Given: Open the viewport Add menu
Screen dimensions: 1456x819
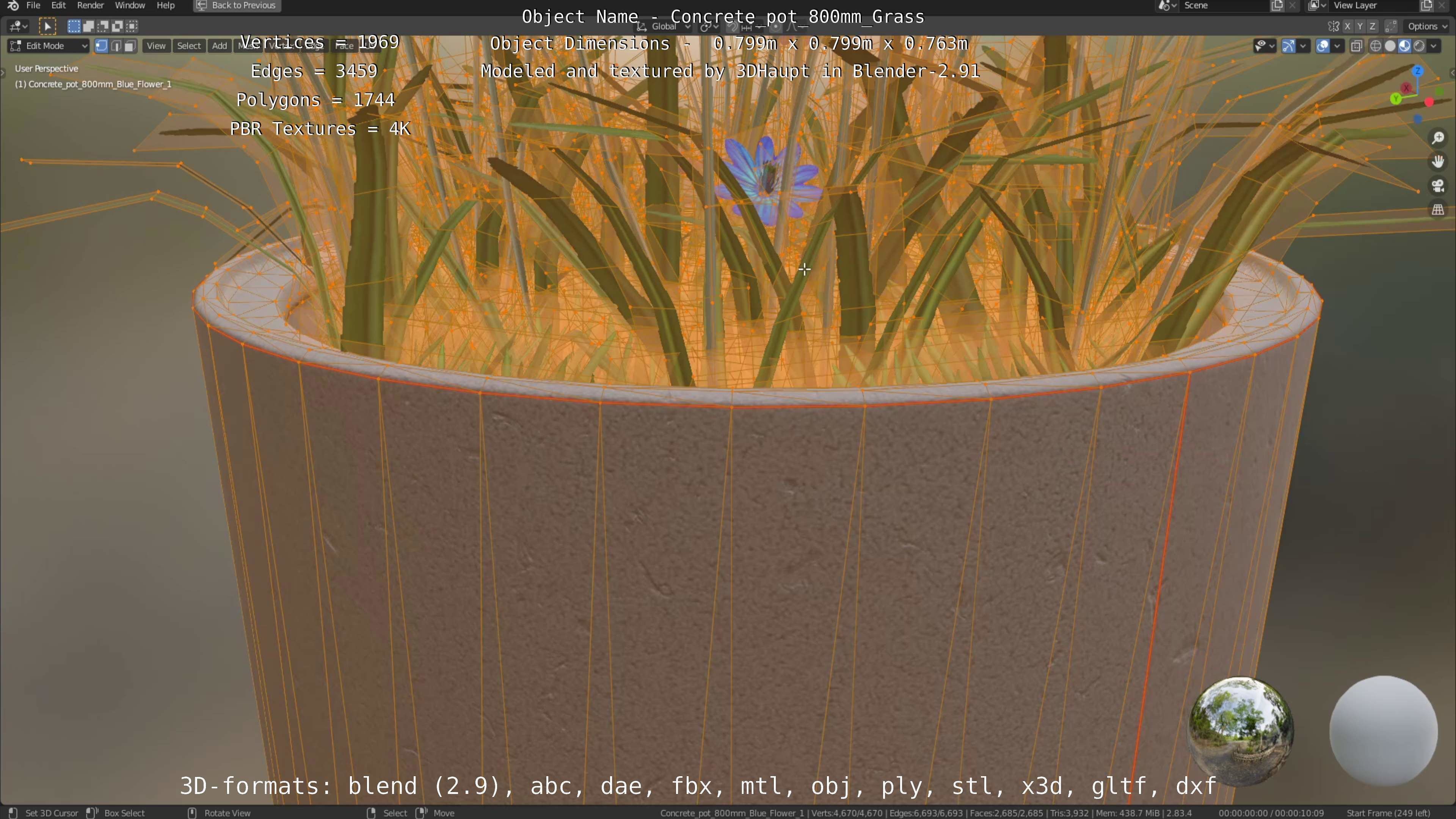Looking at the screenshot, I should tap(219, 46).
